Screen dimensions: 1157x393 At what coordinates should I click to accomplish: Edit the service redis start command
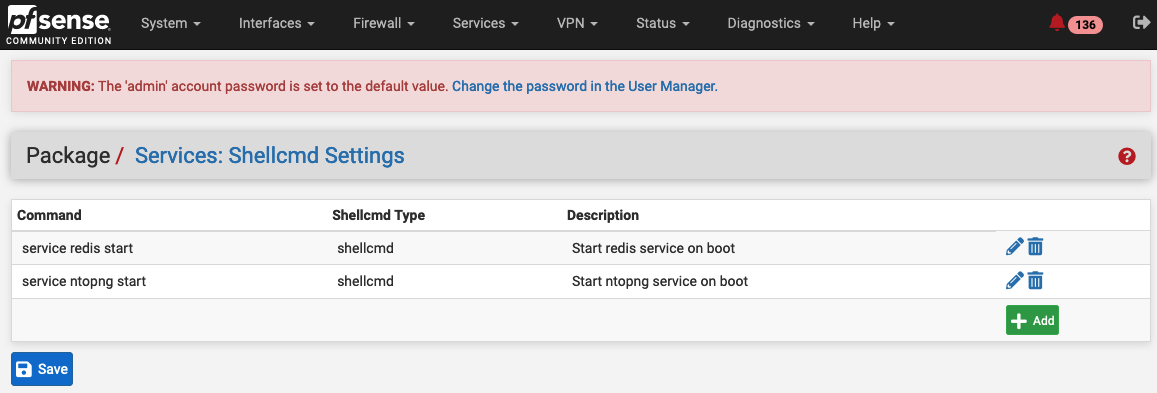coord(1015,246)
